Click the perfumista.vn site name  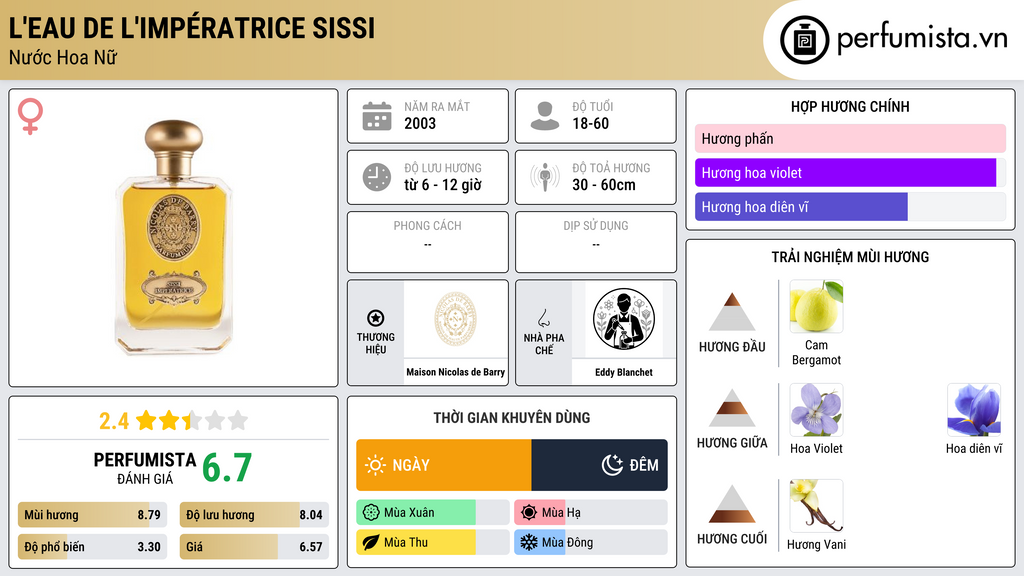922,39
